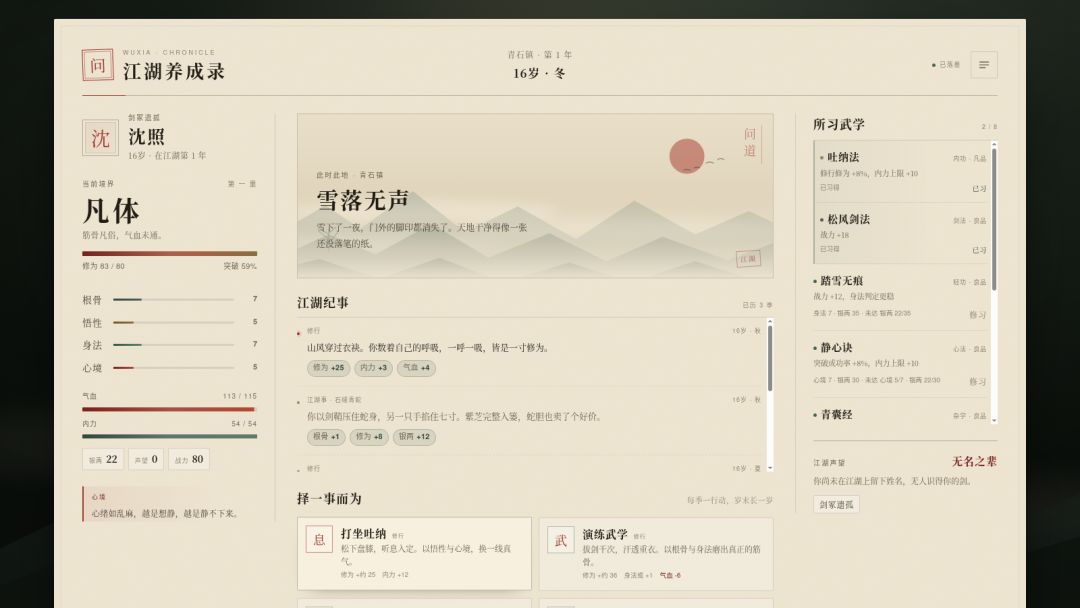1080x608 pixels.
Task: Click the 青石镇 · 第 1 年 header text
Action: click(x=539, y=54)
